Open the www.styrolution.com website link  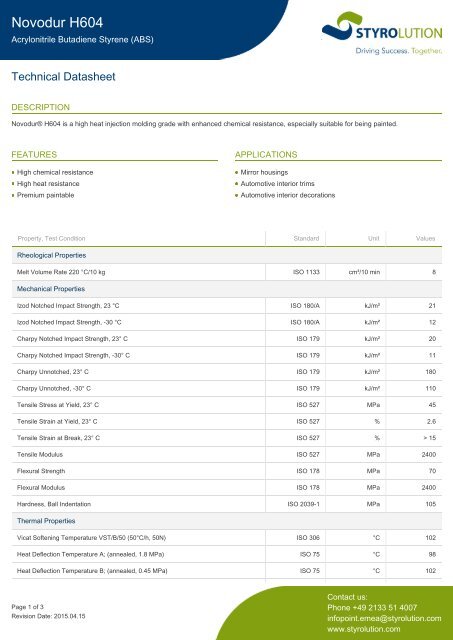point(364,629)
